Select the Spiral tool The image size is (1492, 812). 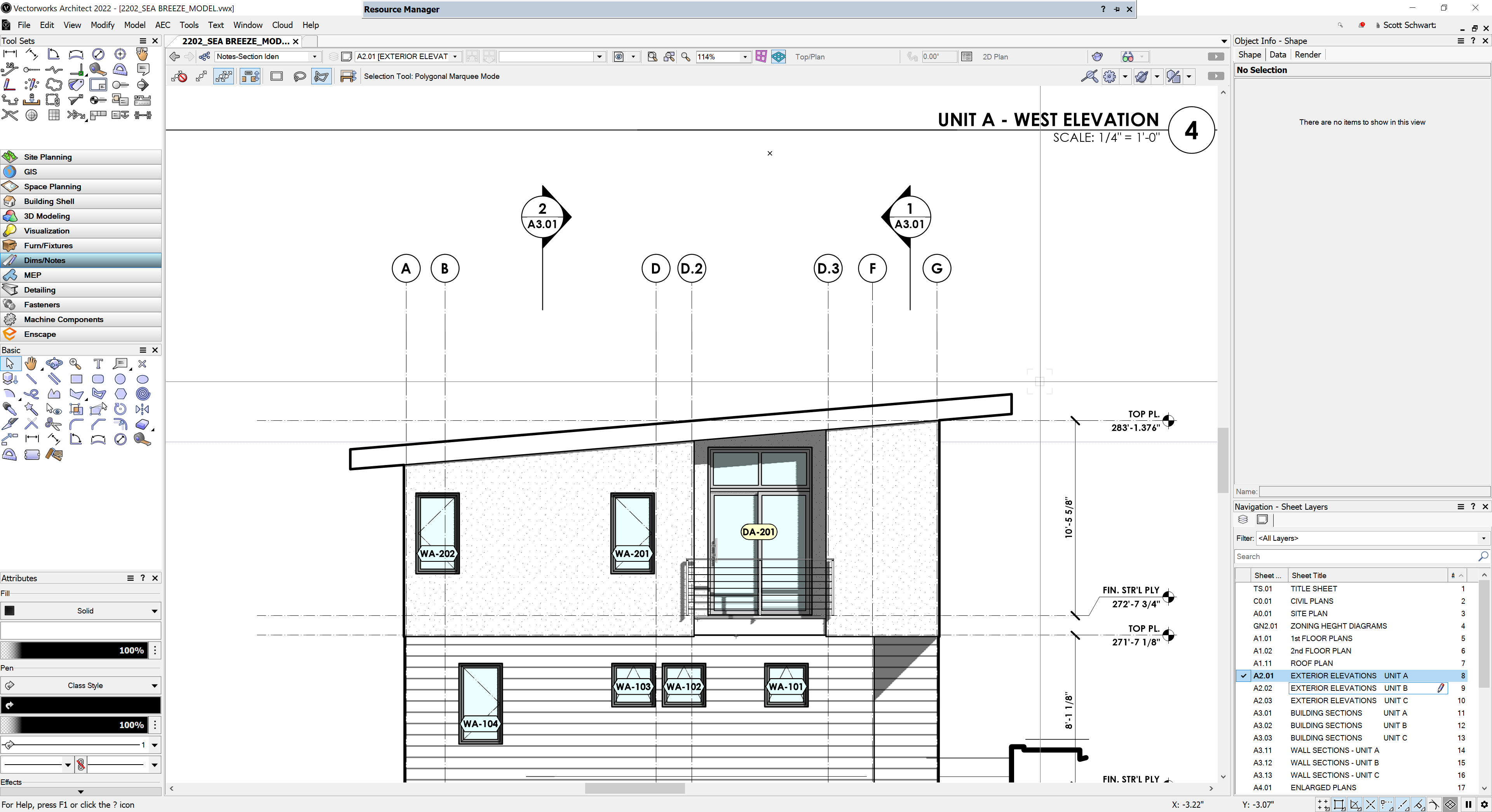(x=143, y=394)
